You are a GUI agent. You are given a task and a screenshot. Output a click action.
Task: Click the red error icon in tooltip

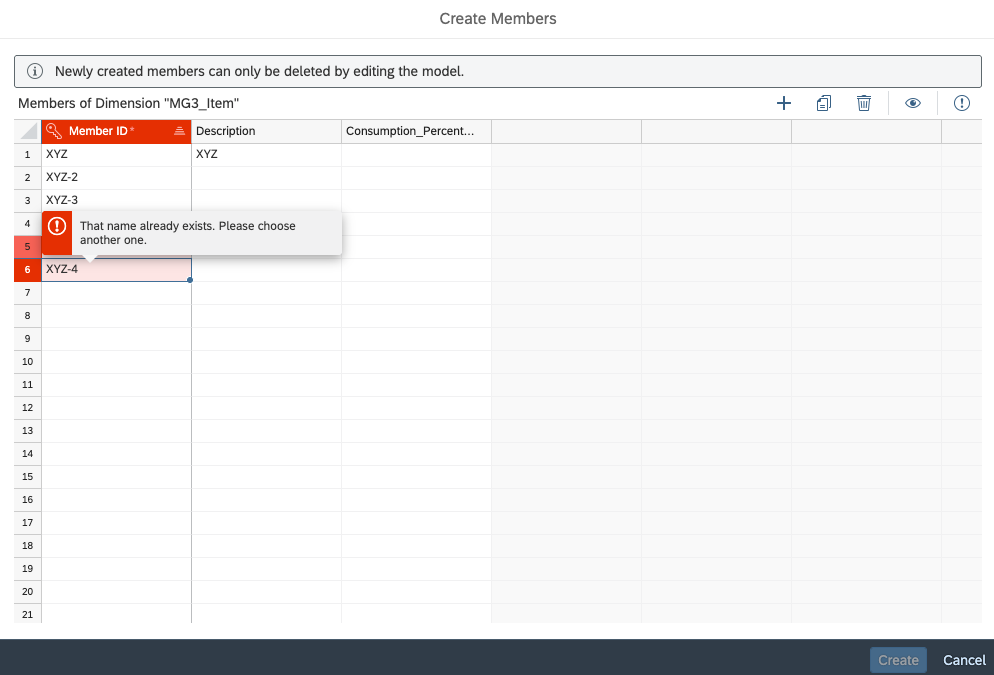(57, 226)
